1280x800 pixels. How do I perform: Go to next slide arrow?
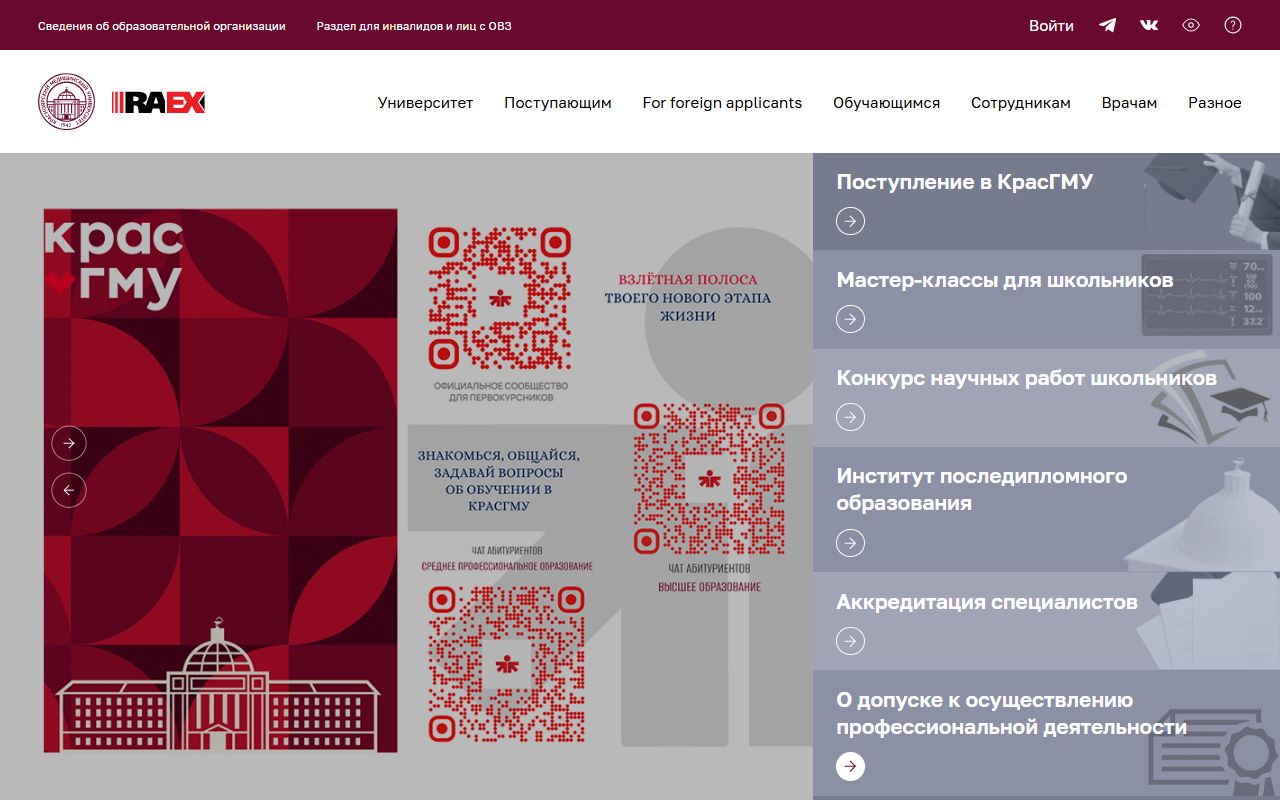(x=69, y=442)
